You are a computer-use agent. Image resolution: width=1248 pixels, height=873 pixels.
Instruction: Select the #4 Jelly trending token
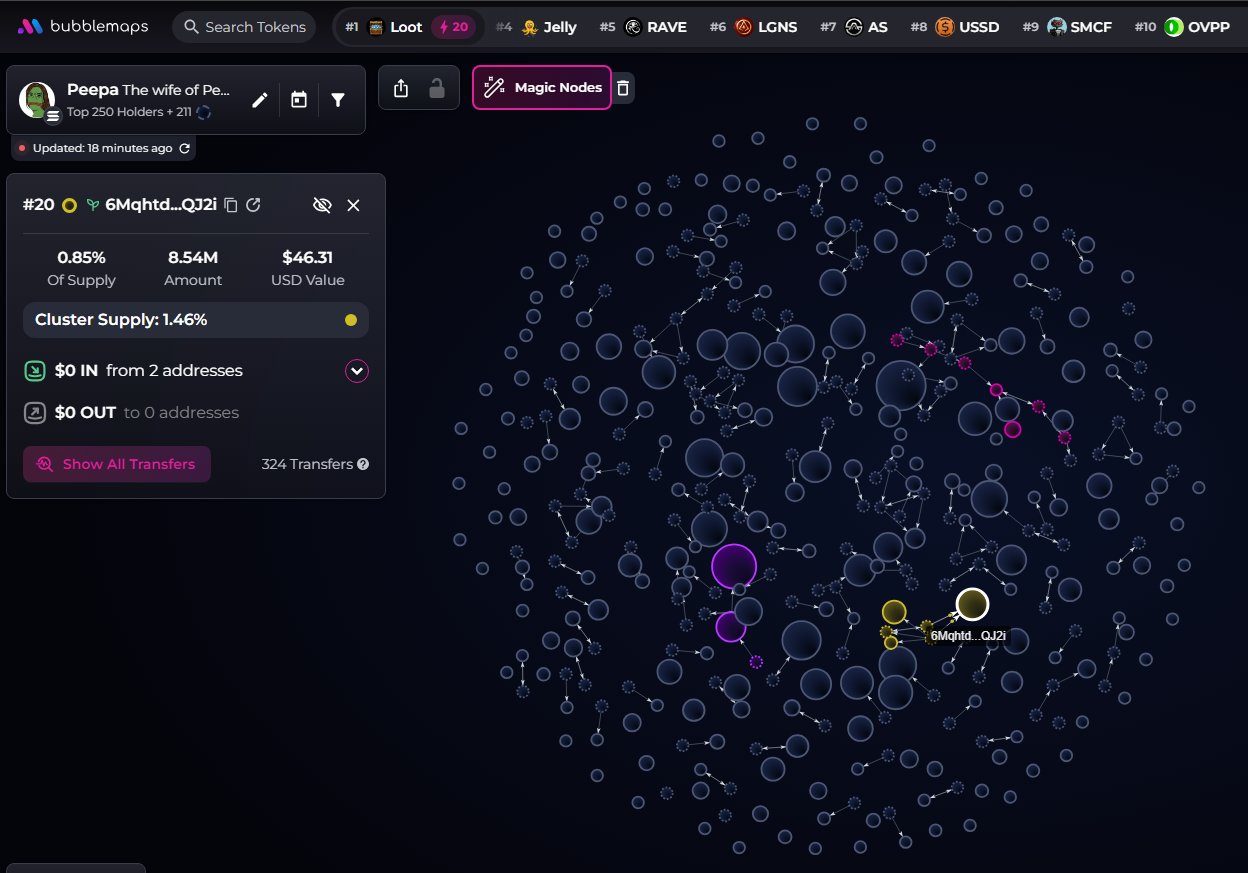pyautogui.click(x=549, y=27)
